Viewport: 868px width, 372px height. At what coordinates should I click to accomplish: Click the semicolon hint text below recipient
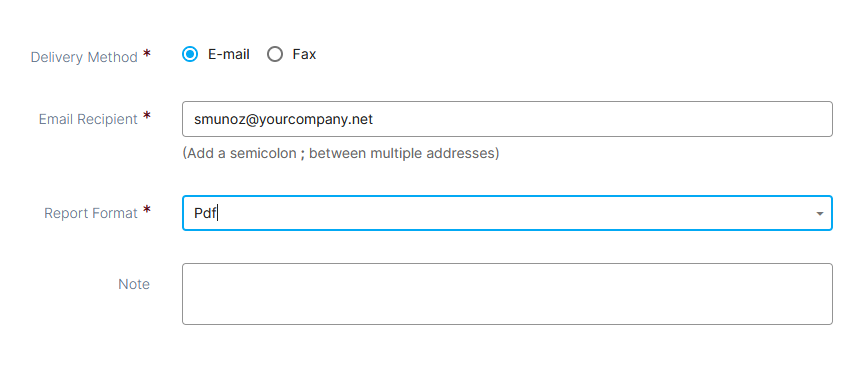(340, 153)
